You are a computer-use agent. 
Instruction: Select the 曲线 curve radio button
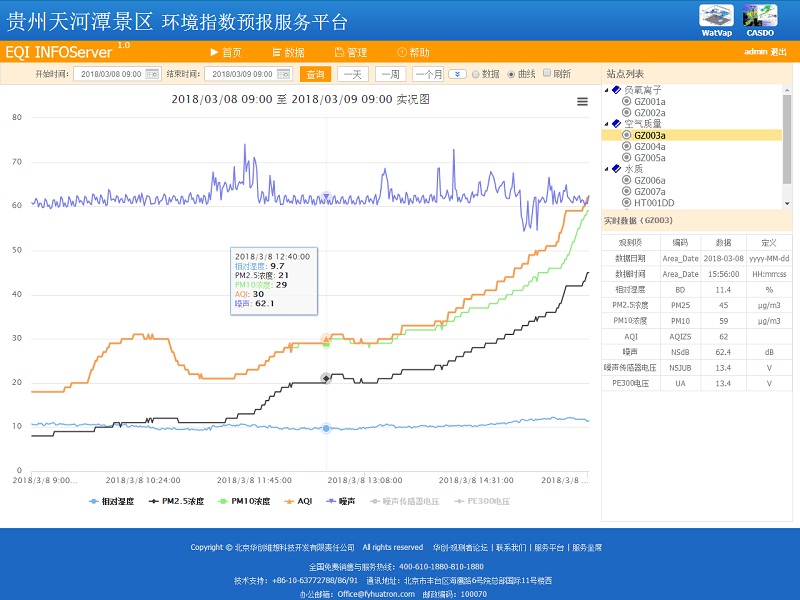(512, 74)
